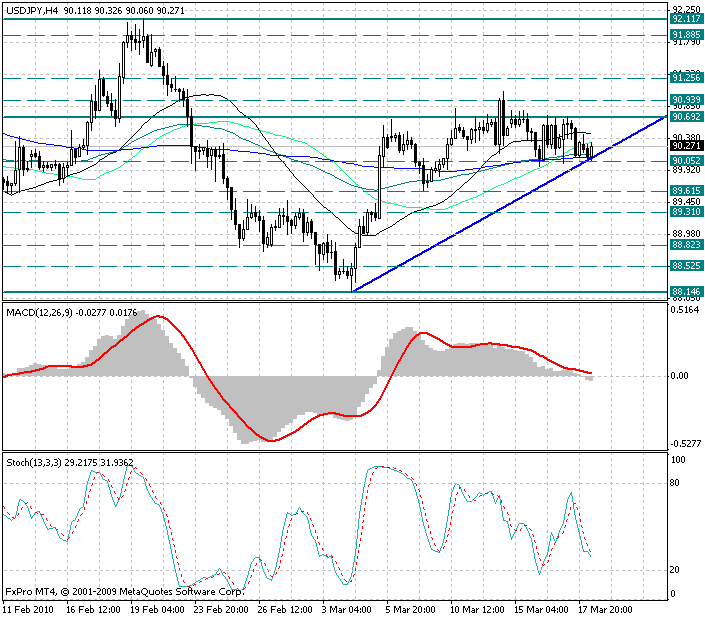Click the 16 Feb 12:00 time label
705x617 pixels.
[x=94, y=610]
